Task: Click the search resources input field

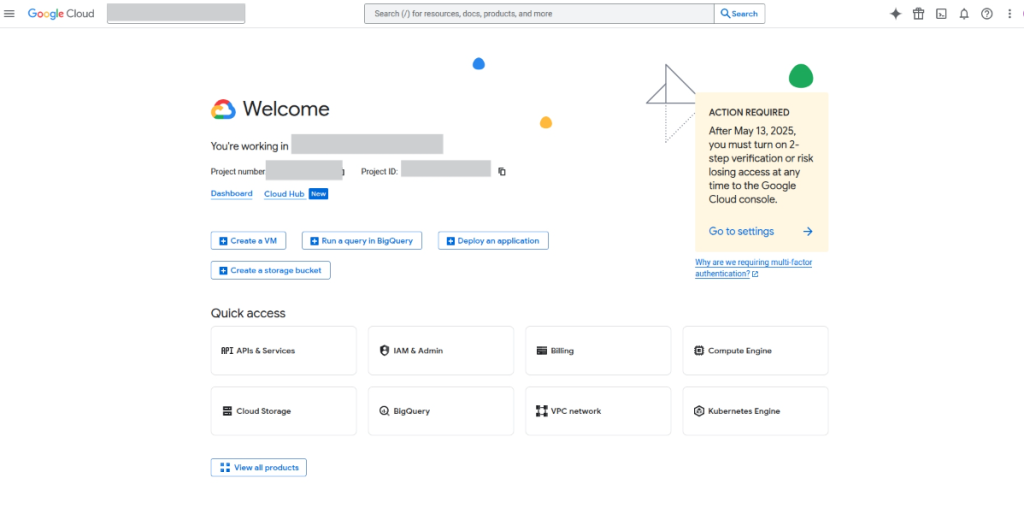Action: tap(539, 14)
